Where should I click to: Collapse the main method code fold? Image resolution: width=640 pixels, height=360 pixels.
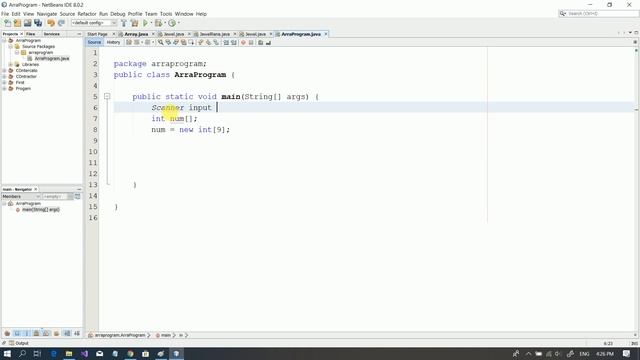(107, 97)
